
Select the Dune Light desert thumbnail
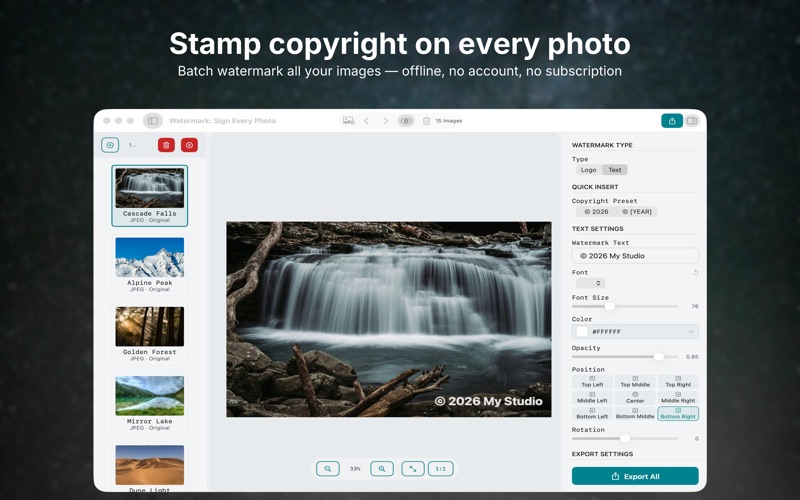[149, 467]
